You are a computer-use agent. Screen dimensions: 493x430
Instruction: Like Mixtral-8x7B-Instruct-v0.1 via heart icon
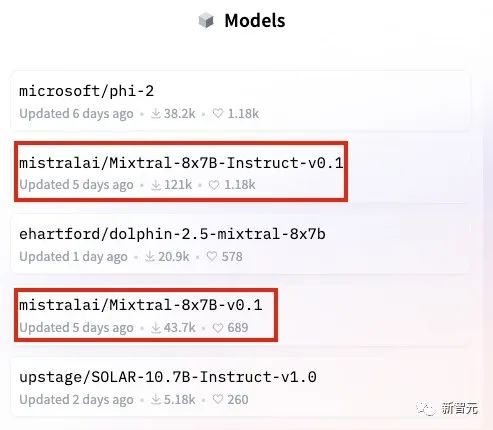214,185
